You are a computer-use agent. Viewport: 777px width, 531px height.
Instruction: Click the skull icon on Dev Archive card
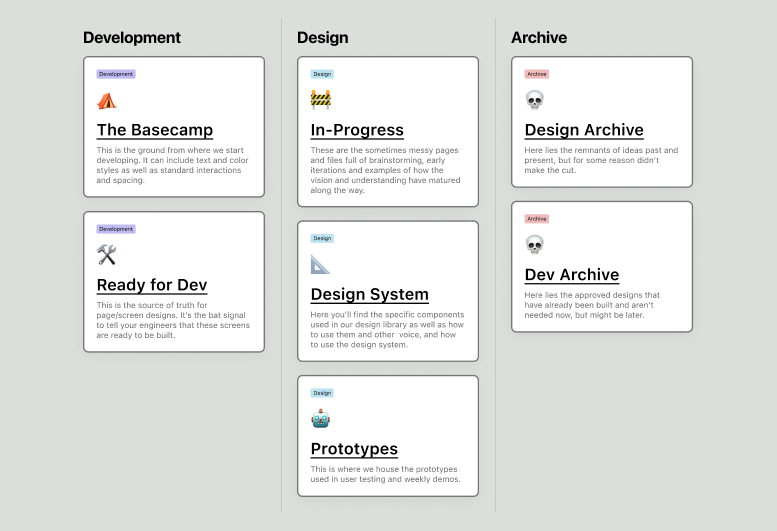pos(535,244)
